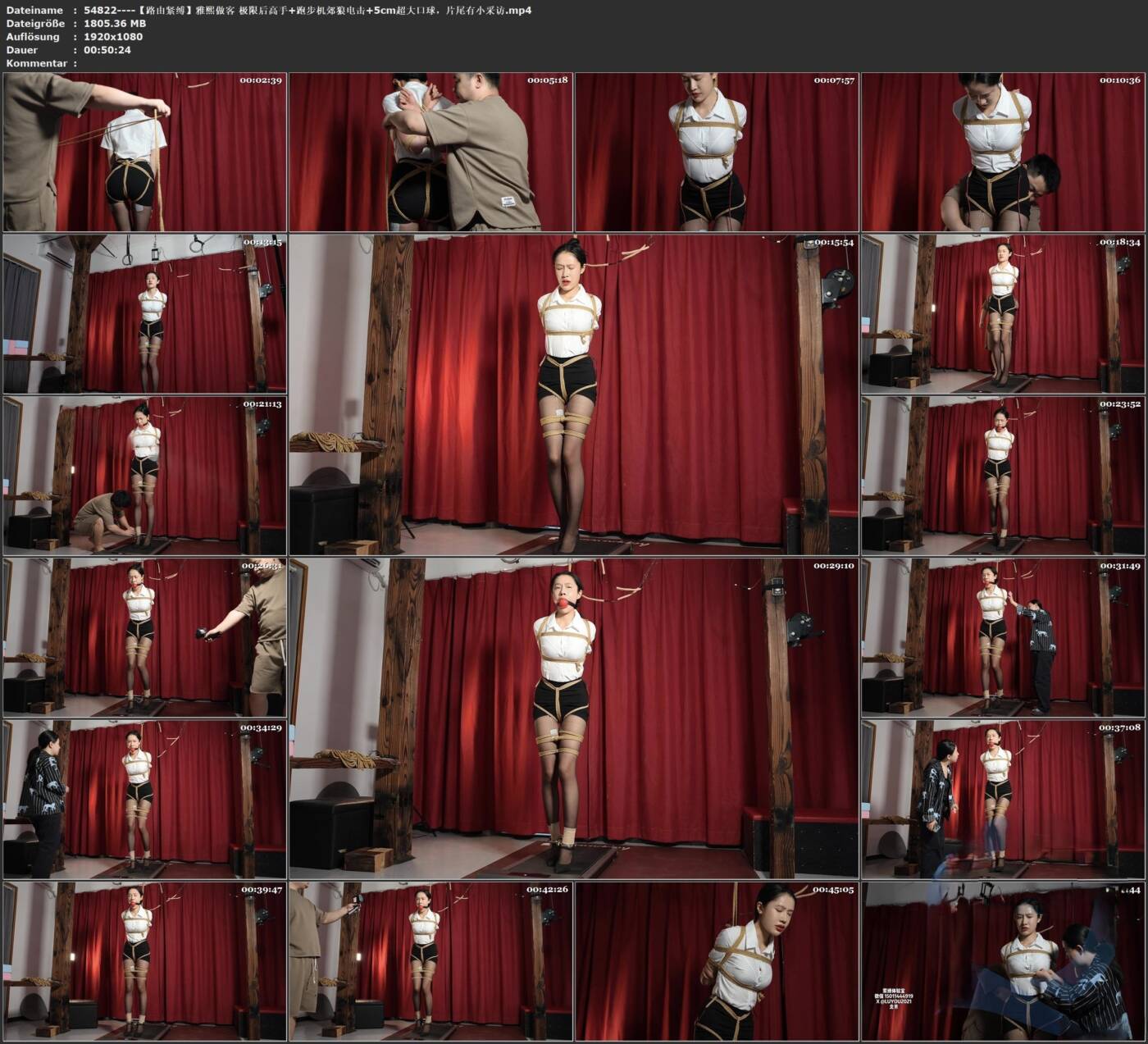
Task: Select the frame with timestamp 00:05:18
Action: (431, 152)
